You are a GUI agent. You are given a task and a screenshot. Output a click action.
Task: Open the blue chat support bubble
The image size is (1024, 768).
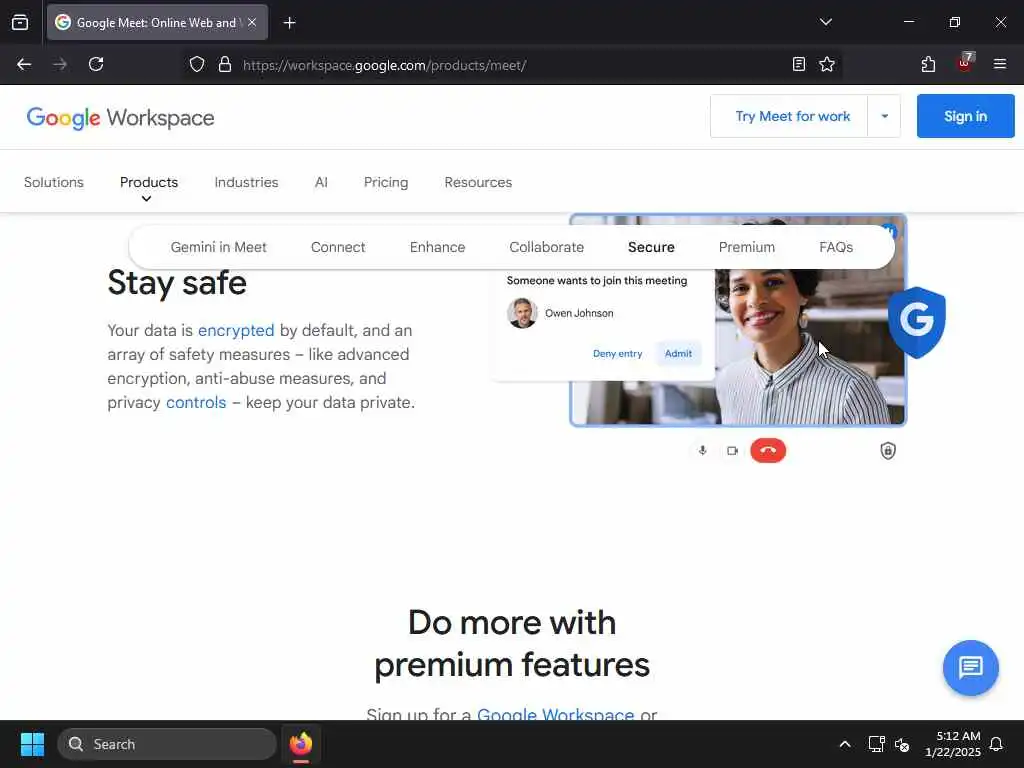[970, 667]
